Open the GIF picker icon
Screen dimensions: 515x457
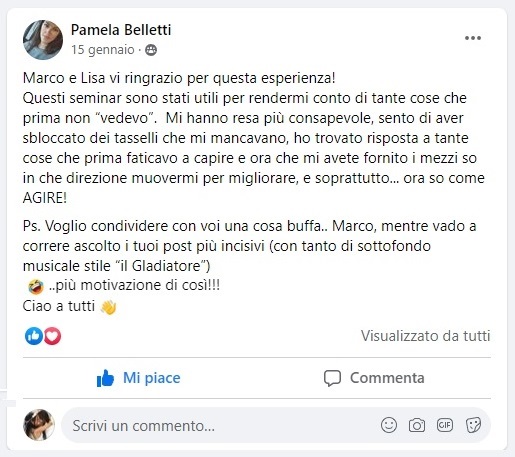pos(445,425)
